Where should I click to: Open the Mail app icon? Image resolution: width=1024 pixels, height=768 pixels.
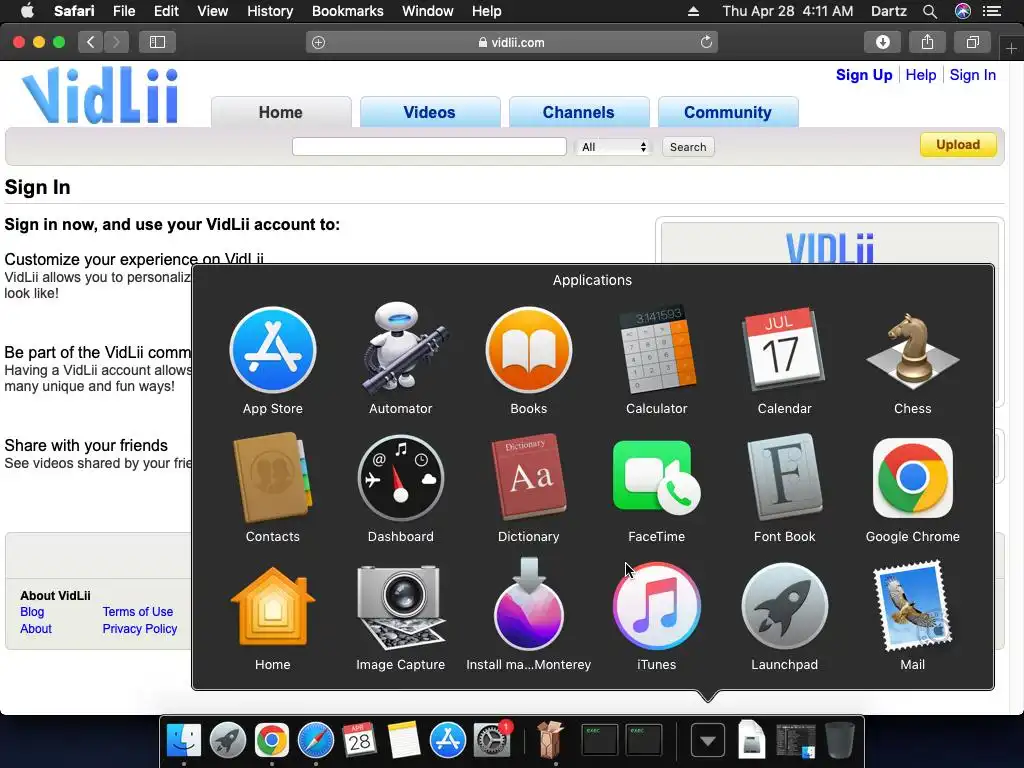point(912,606)
